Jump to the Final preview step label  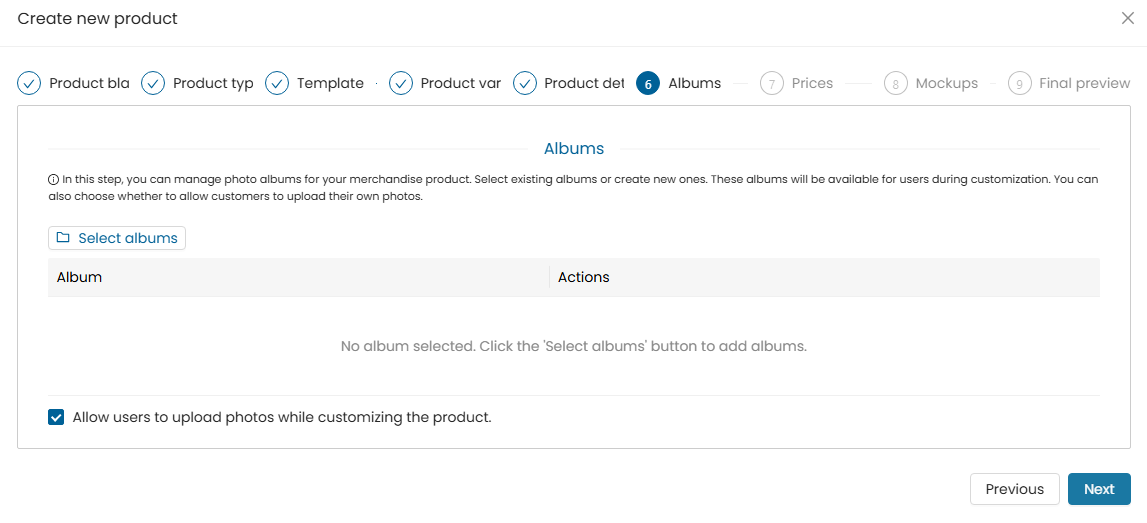1085,83
